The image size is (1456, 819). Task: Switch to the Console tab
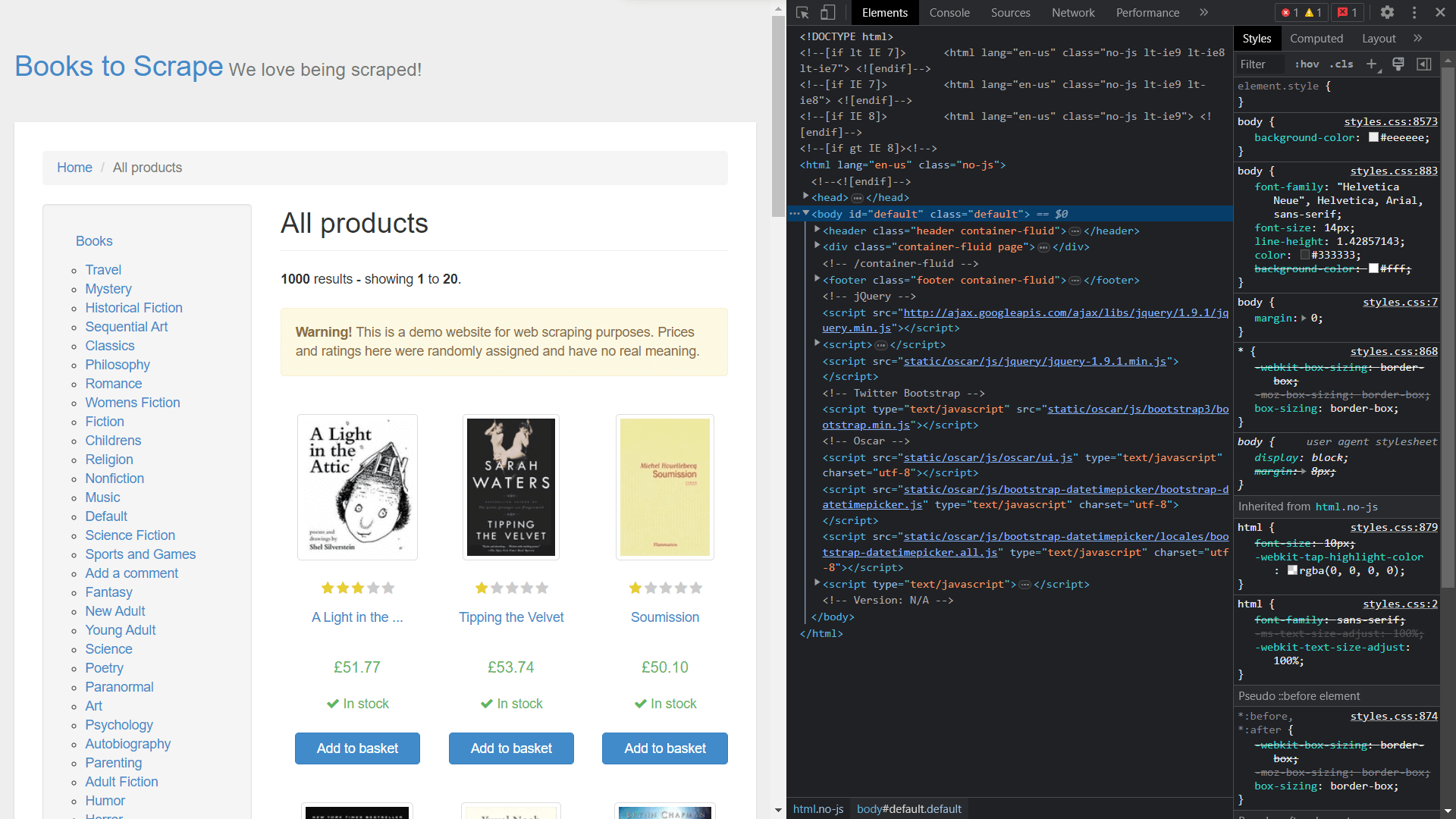(949, 13)
